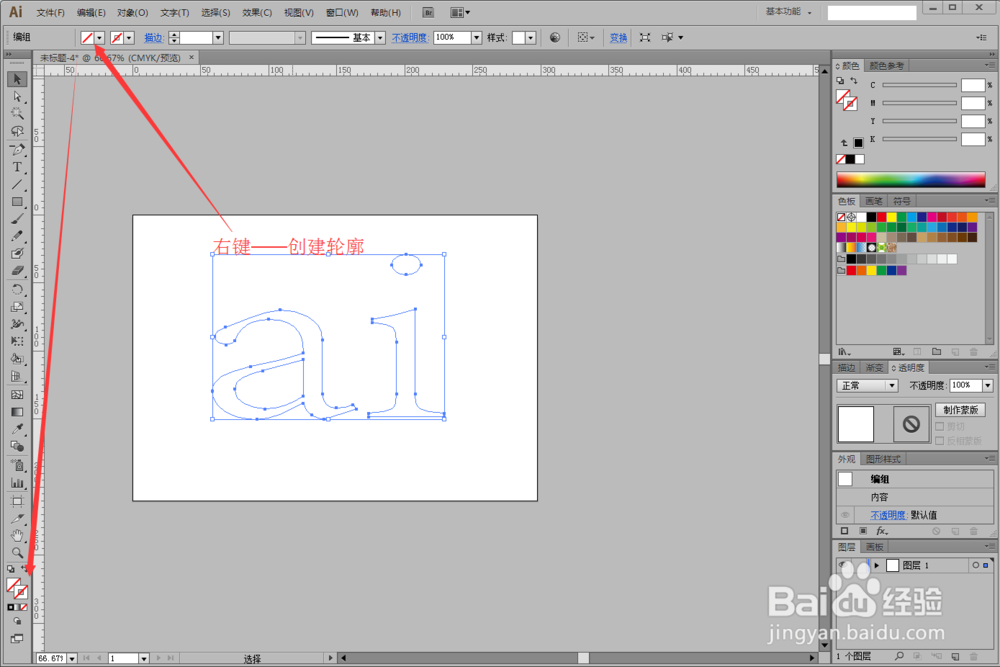Open the 窗口(W) menu
The width and height of the screenshot is (1000, 667).
tap(342, 12)
